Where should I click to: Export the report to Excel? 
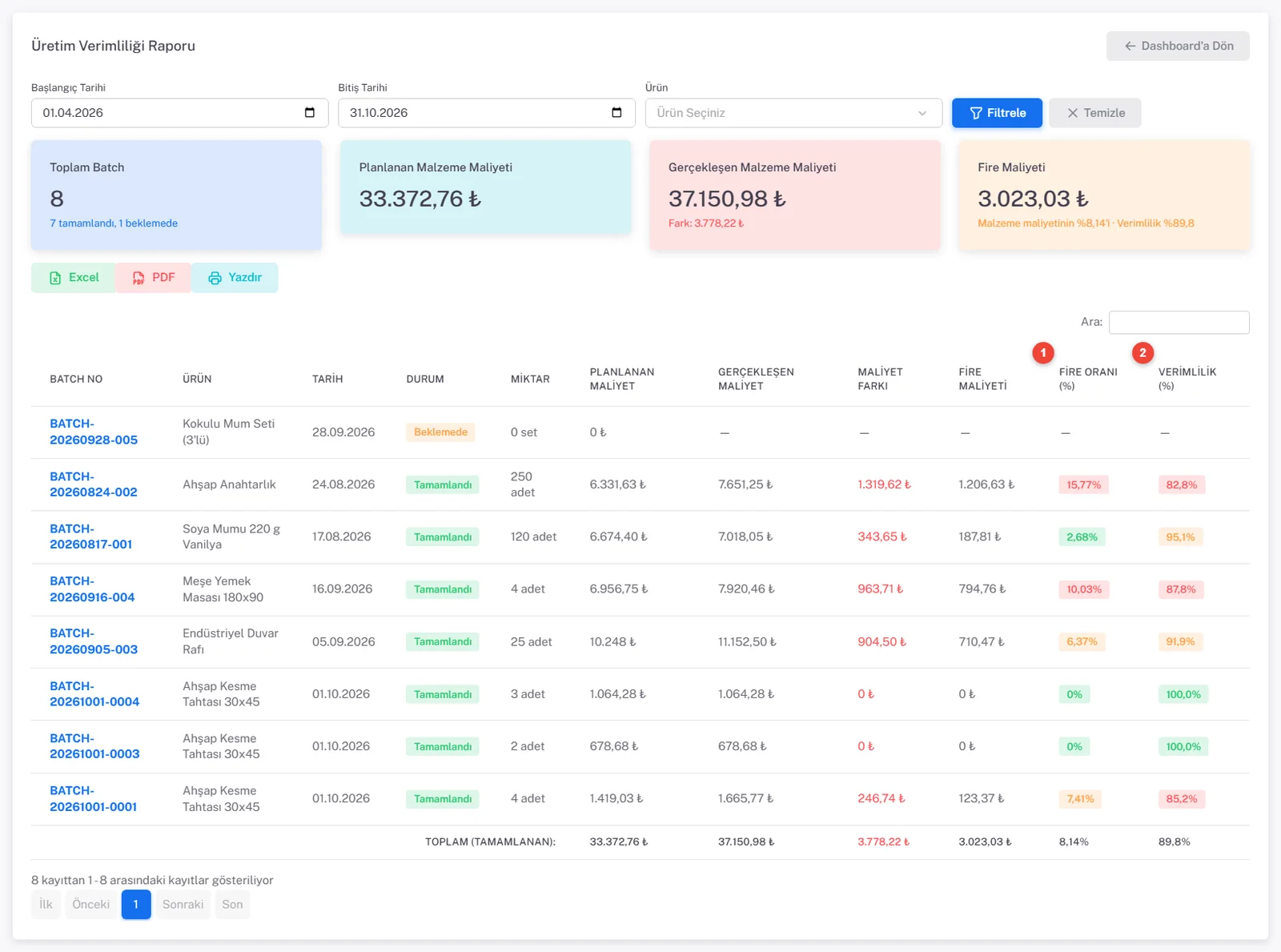[x=74, y=278]
